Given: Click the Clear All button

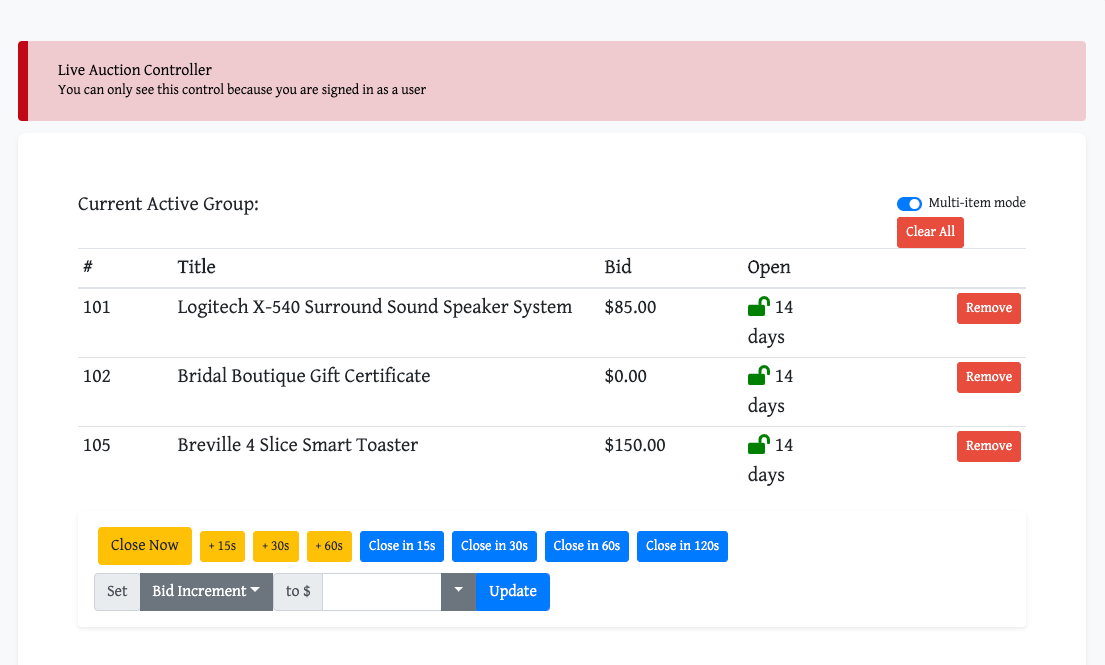Looking at the screenshot, I should coord(930,232).
